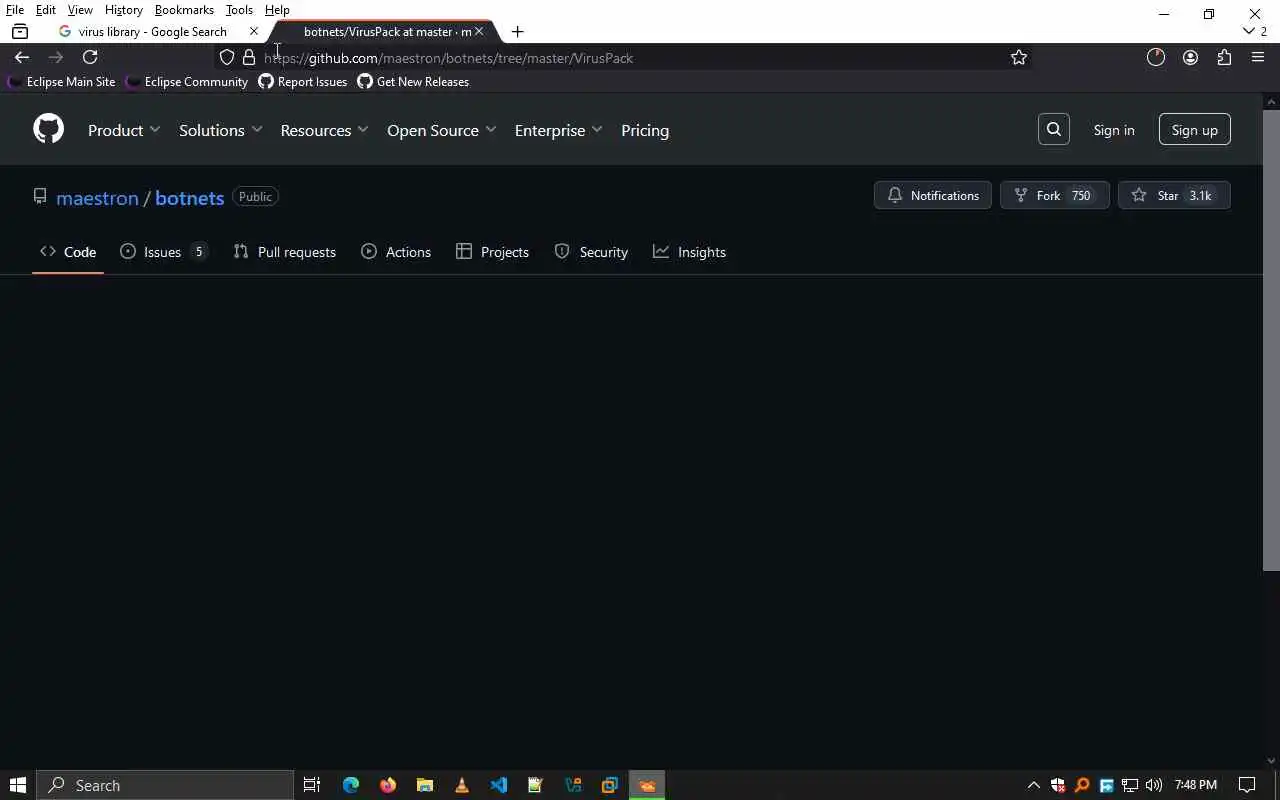Open the Pull requests tab
This screenshot has height=800, width=1280.
285,252
